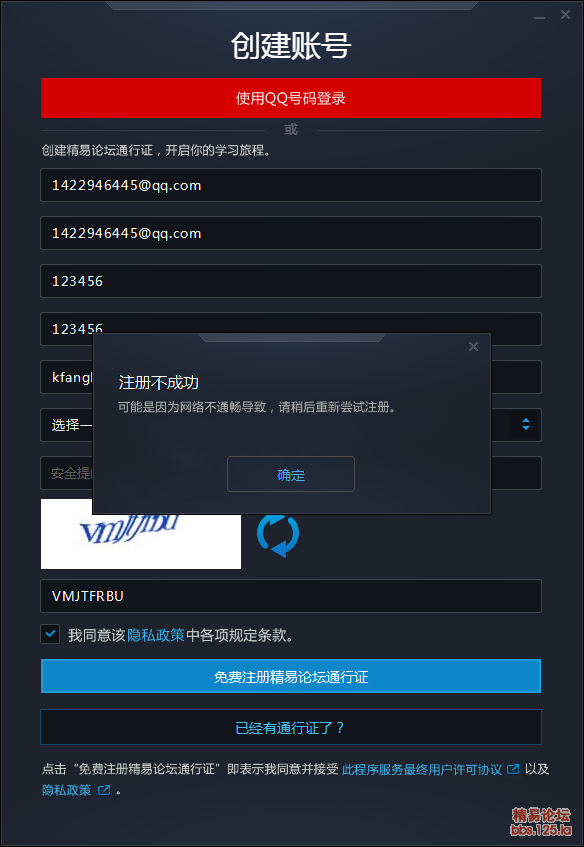Screen dimensions: 584x847
Task: Log in using 使用QQ号码登录 button
Action: click(291, 98)
